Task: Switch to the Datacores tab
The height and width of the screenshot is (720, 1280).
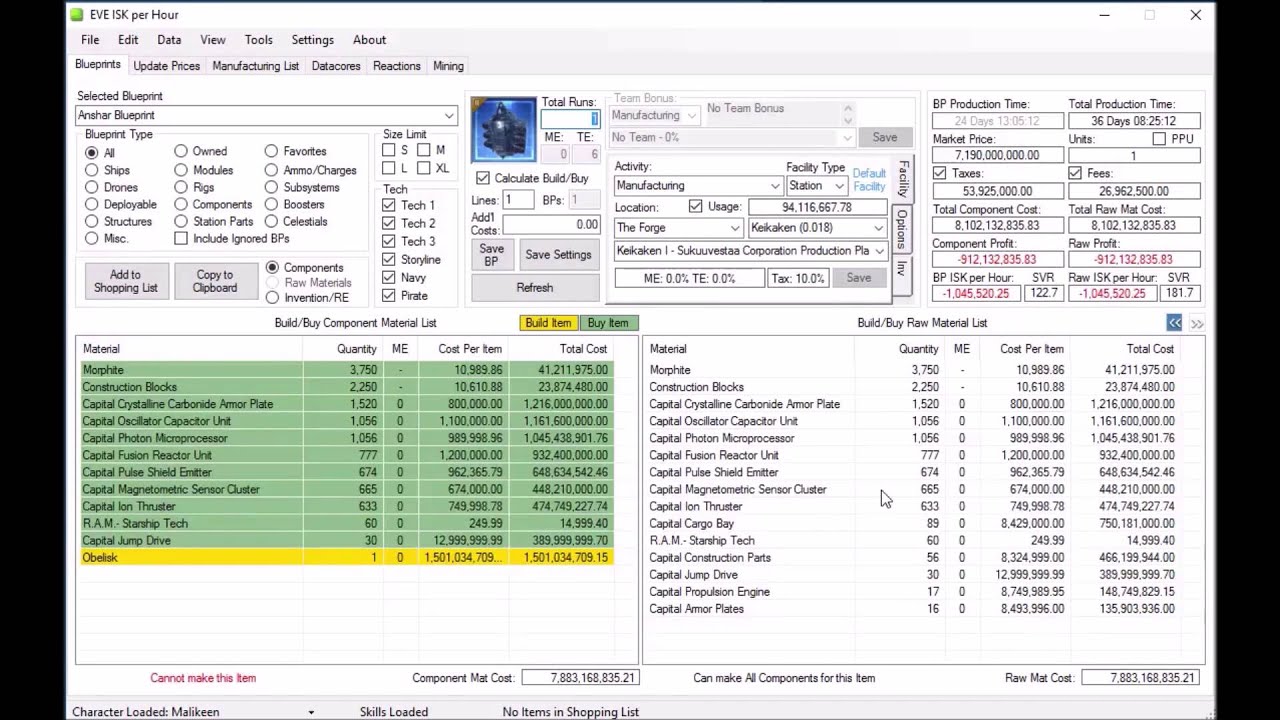Action: point(336,66)
